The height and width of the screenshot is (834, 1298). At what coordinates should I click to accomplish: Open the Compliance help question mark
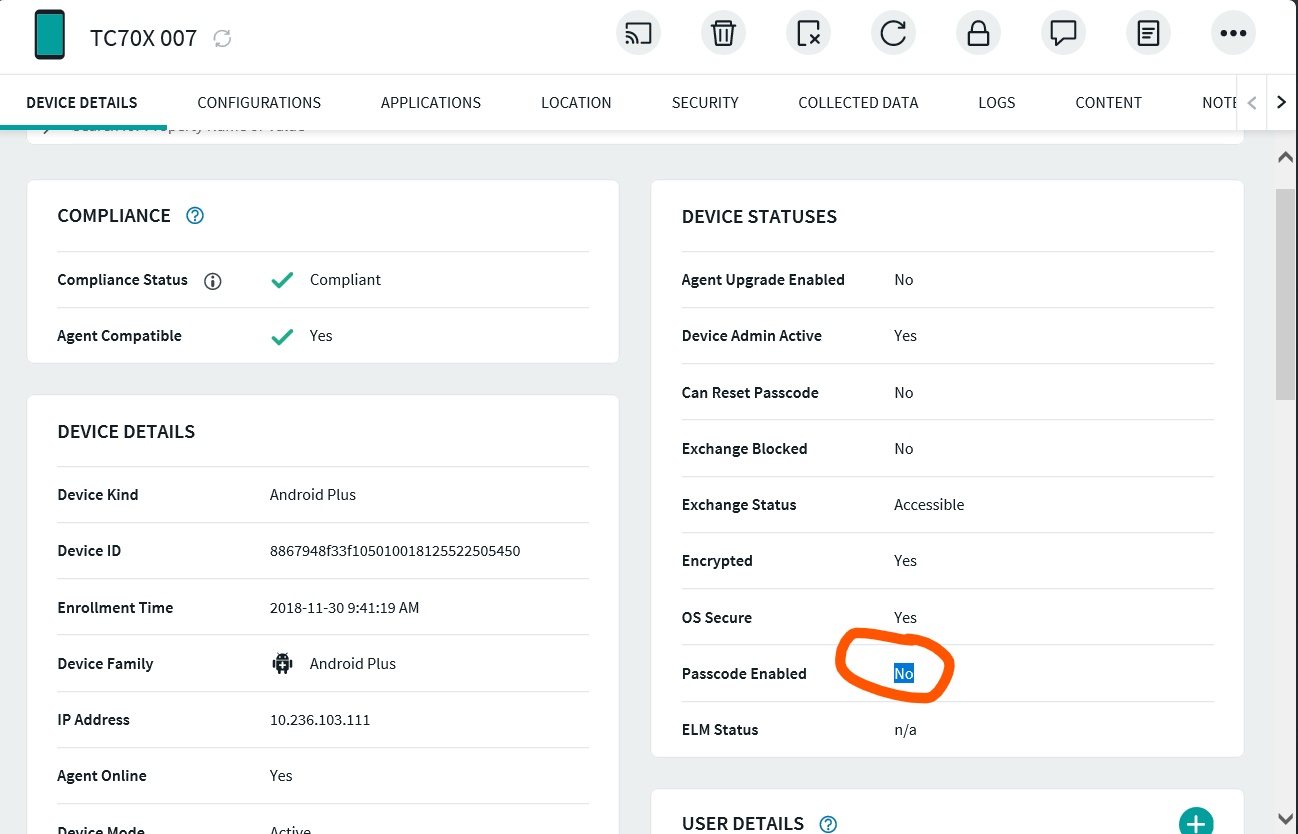(195, 215)
